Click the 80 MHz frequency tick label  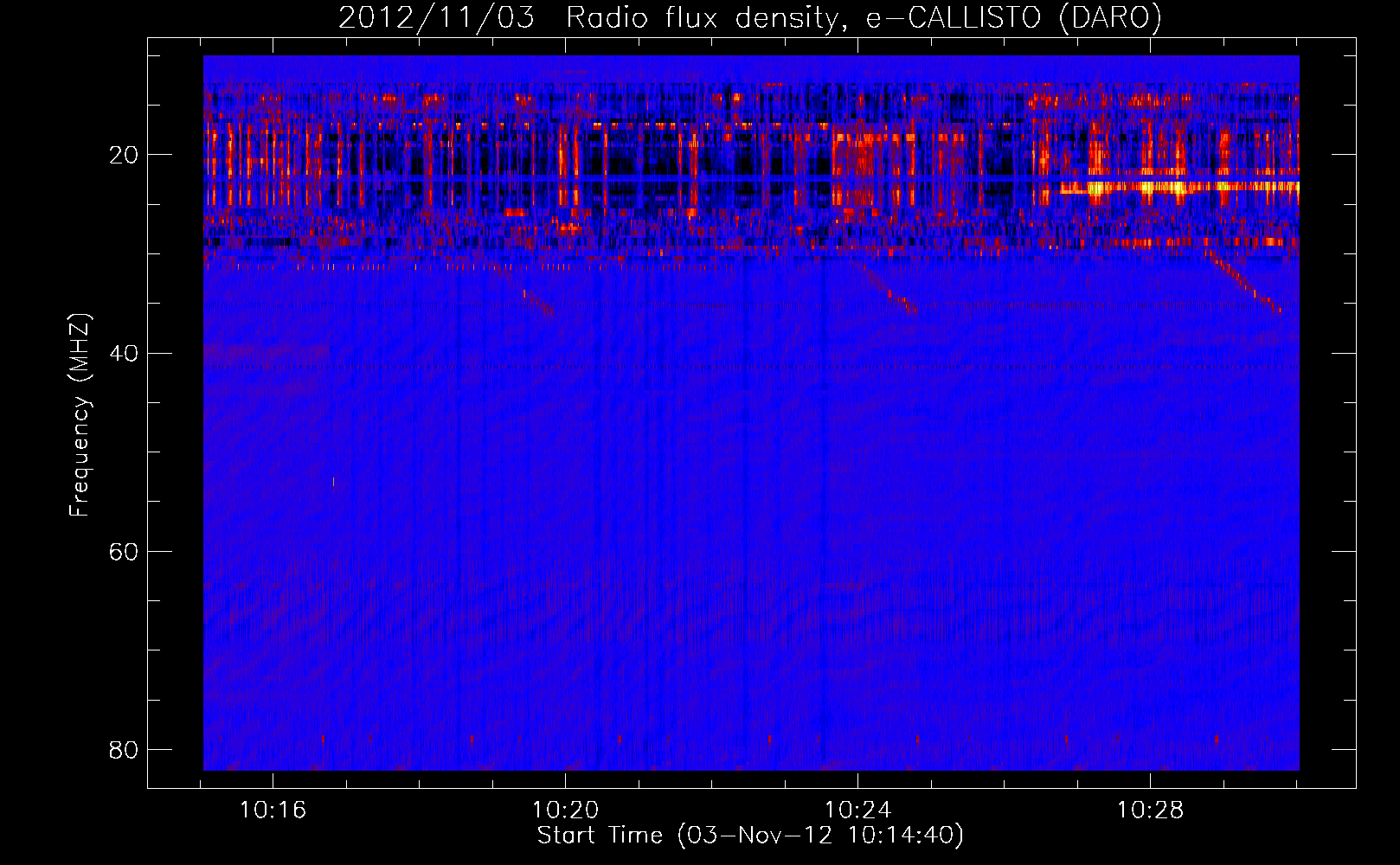124,750
